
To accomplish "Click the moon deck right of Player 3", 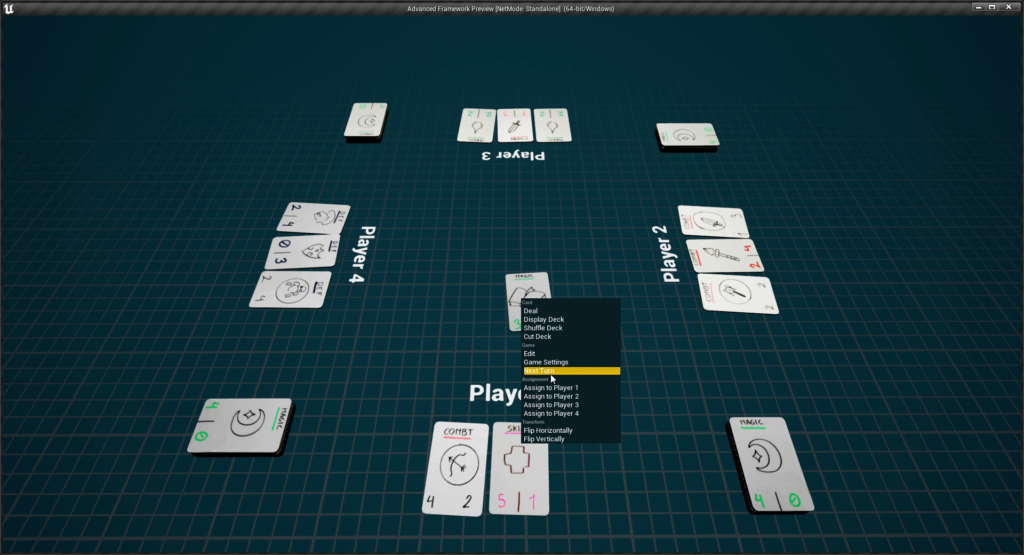I will click(x=688, y=136).
